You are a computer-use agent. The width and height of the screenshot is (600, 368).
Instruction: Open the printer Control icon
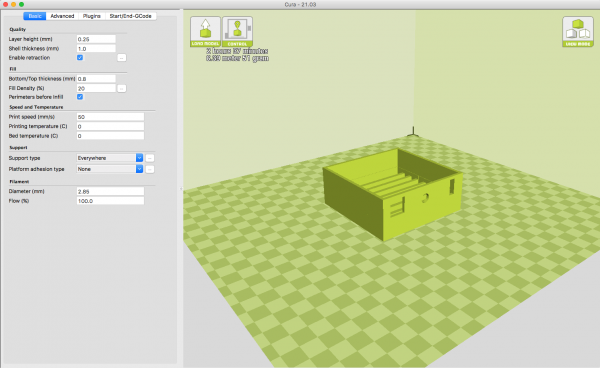tap(237, 32)
